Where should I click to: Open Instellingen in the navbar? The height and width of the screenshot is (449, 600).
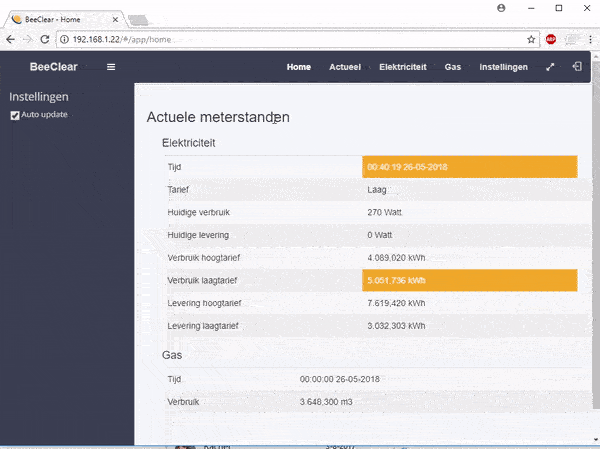[x=503, y=67]
